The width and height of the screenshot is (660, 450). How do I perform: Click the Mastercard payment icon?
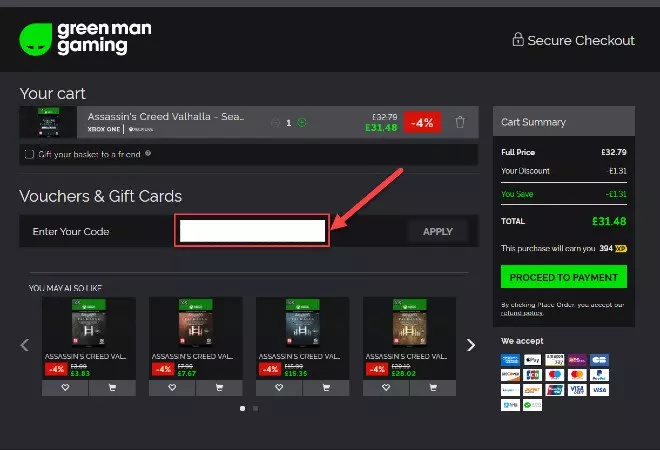pyautogui.click(x=577, y=375)
